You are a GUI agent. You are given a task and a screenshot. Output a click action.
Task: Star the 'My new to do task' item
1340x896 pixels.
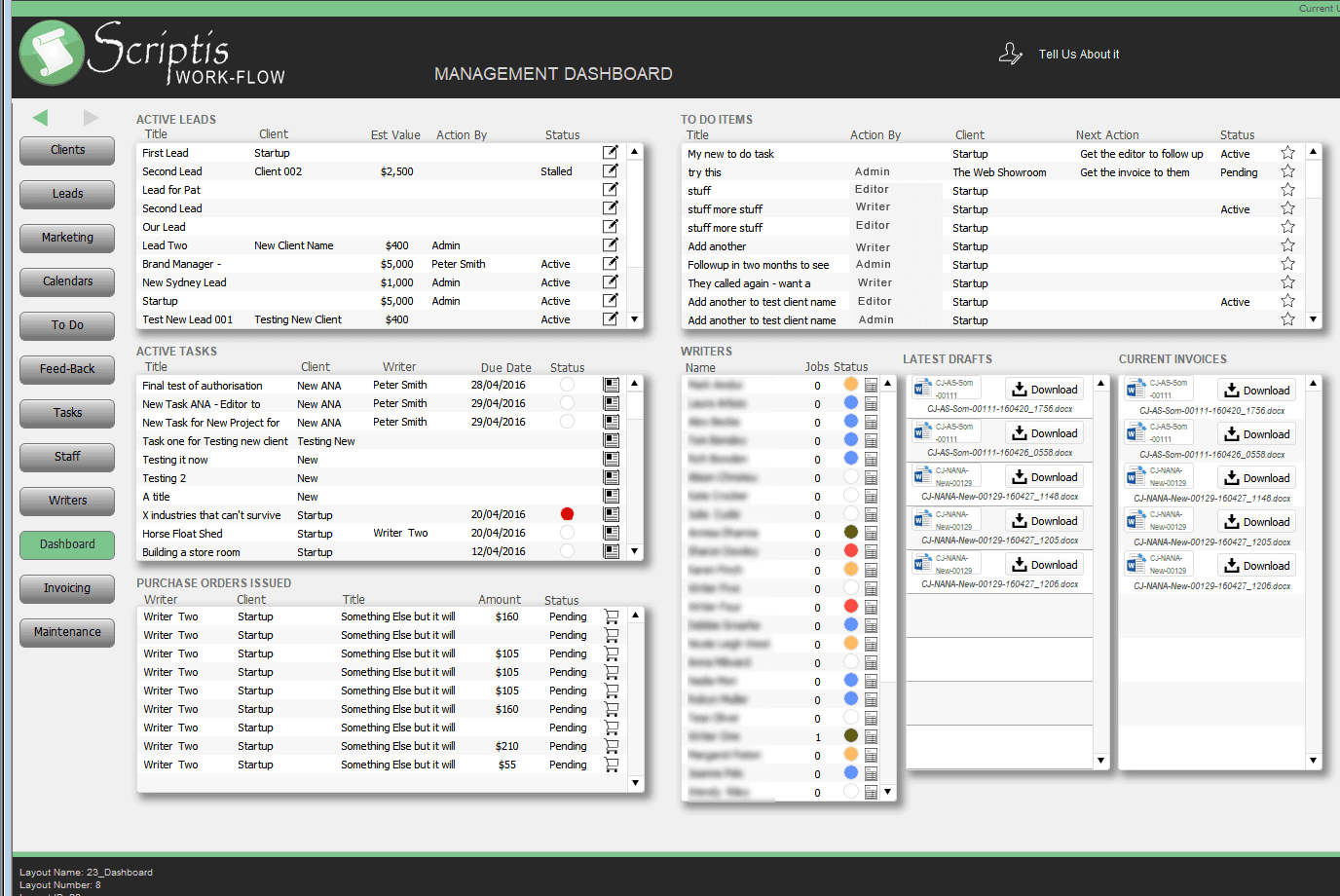point(1287,153)
